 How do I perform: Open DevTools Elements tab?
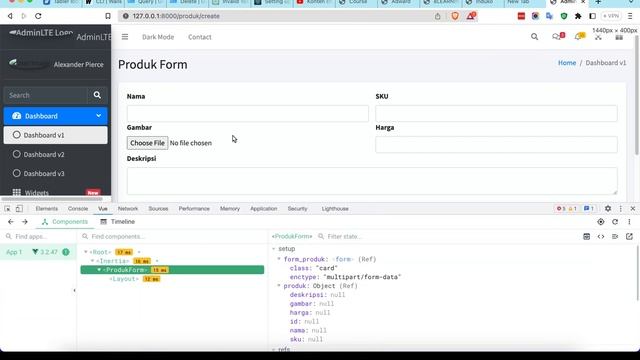47,209
